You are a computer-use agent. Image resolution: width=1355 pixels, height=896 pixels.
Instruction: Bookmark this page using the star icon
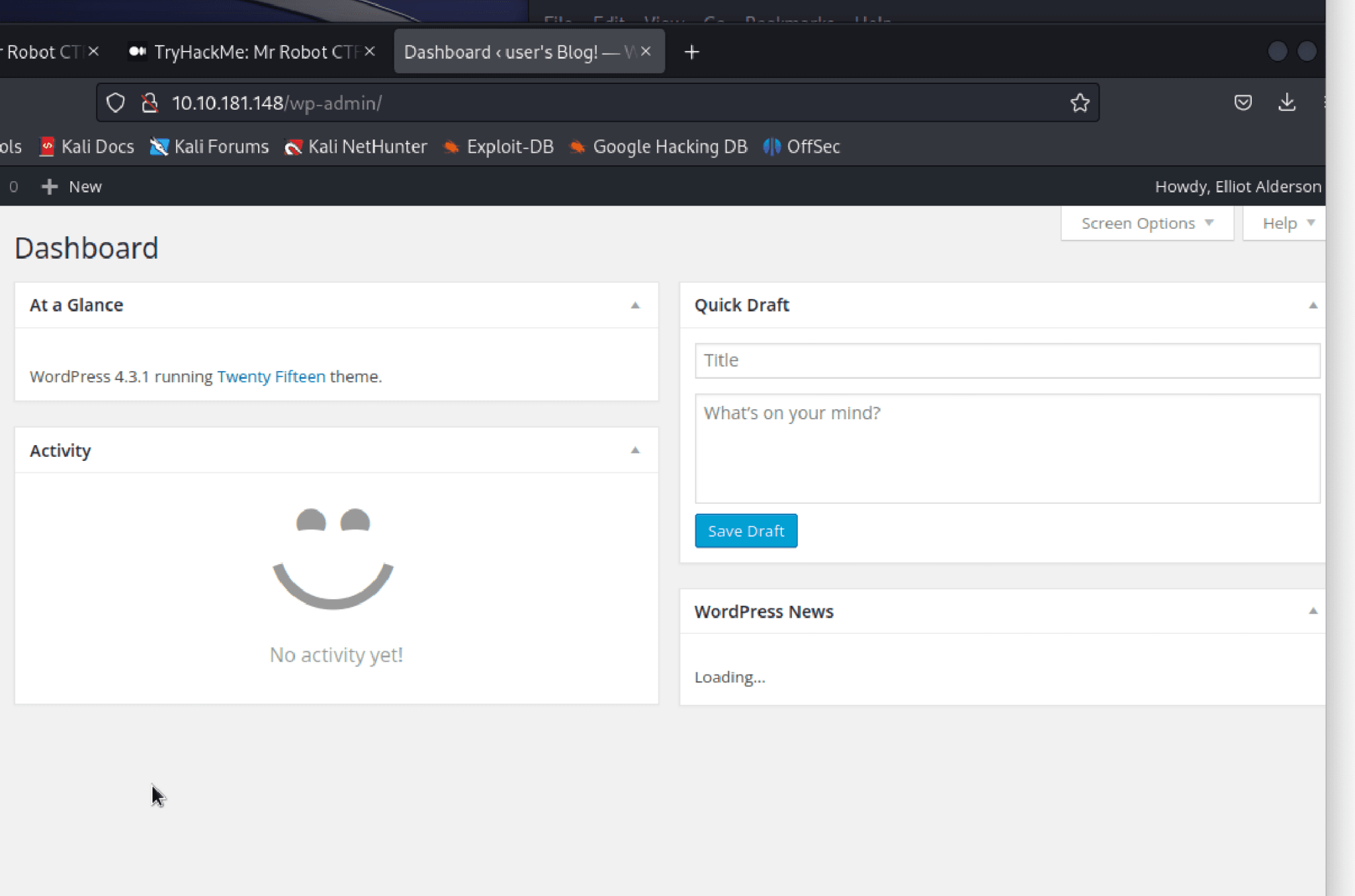pos(1078,102)
